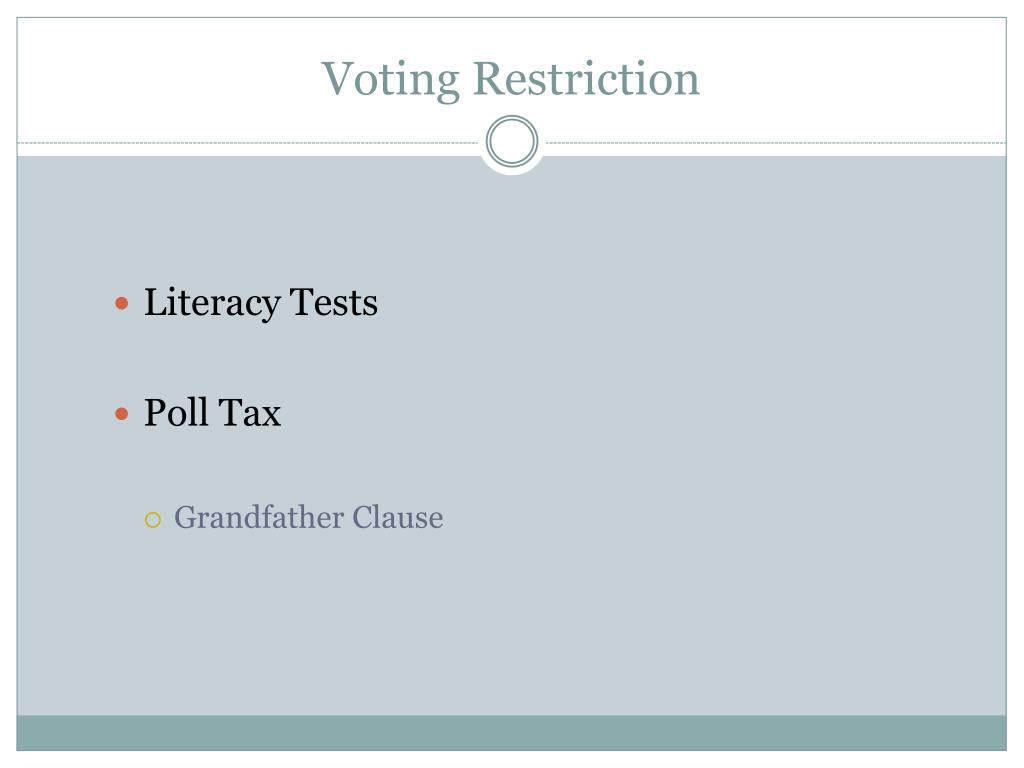The height and width of the screenshot is (768, 1024).
Task: Select the word "Restriction" in the title
Action: (x=586, y=78)
